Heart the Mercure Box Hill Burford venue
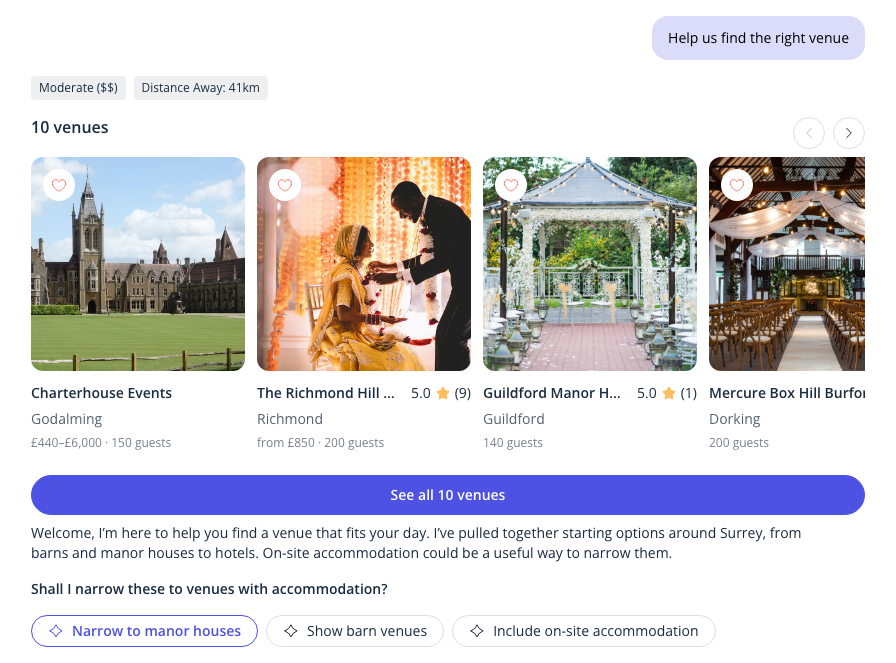Image resolution: width=896 pixels, height=663 pixels. [737, 185]
